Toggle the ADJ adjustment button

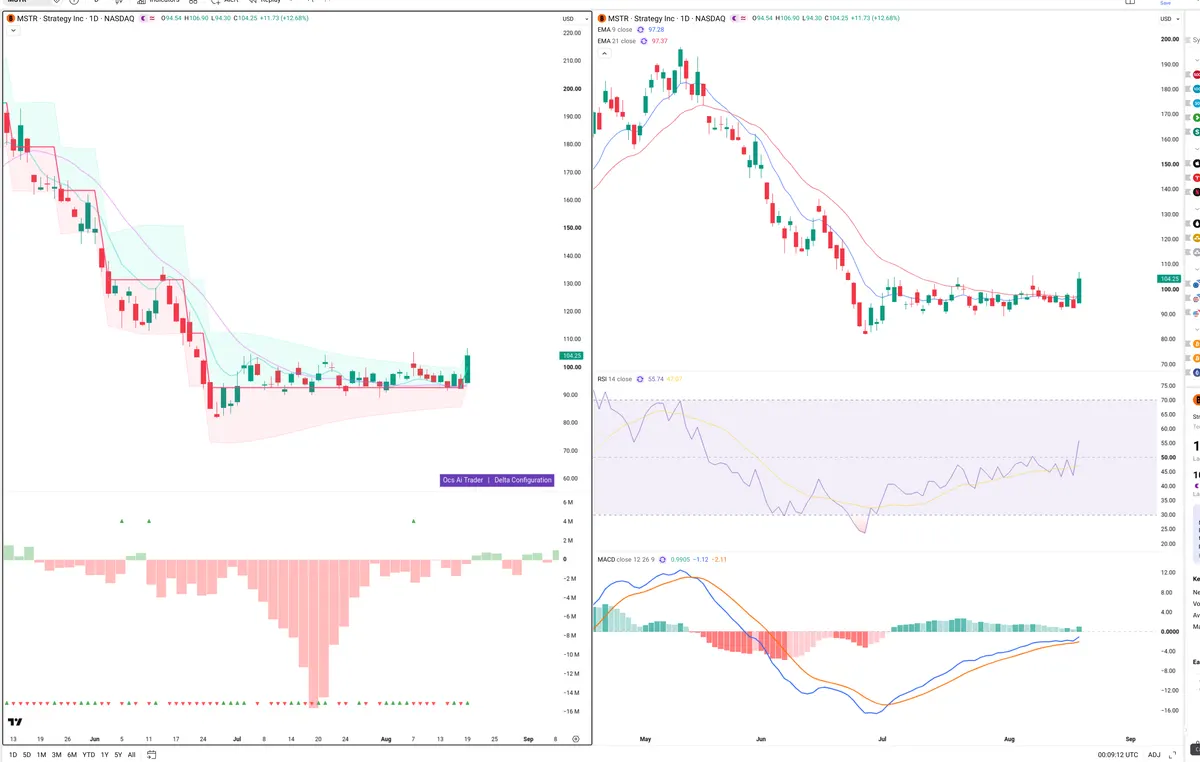pos(1154,755)
